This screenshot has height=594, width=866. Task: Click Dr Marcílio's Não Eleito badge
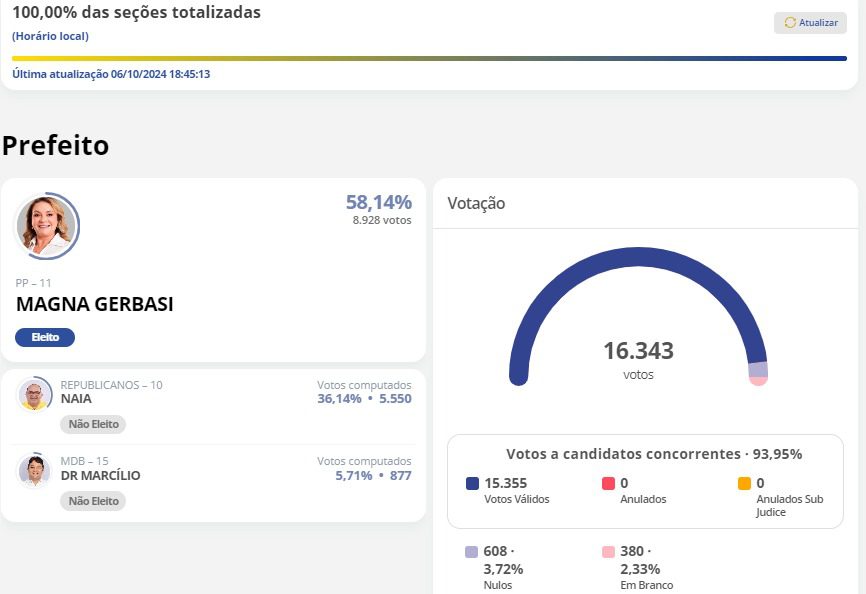(x=93, y=501)
